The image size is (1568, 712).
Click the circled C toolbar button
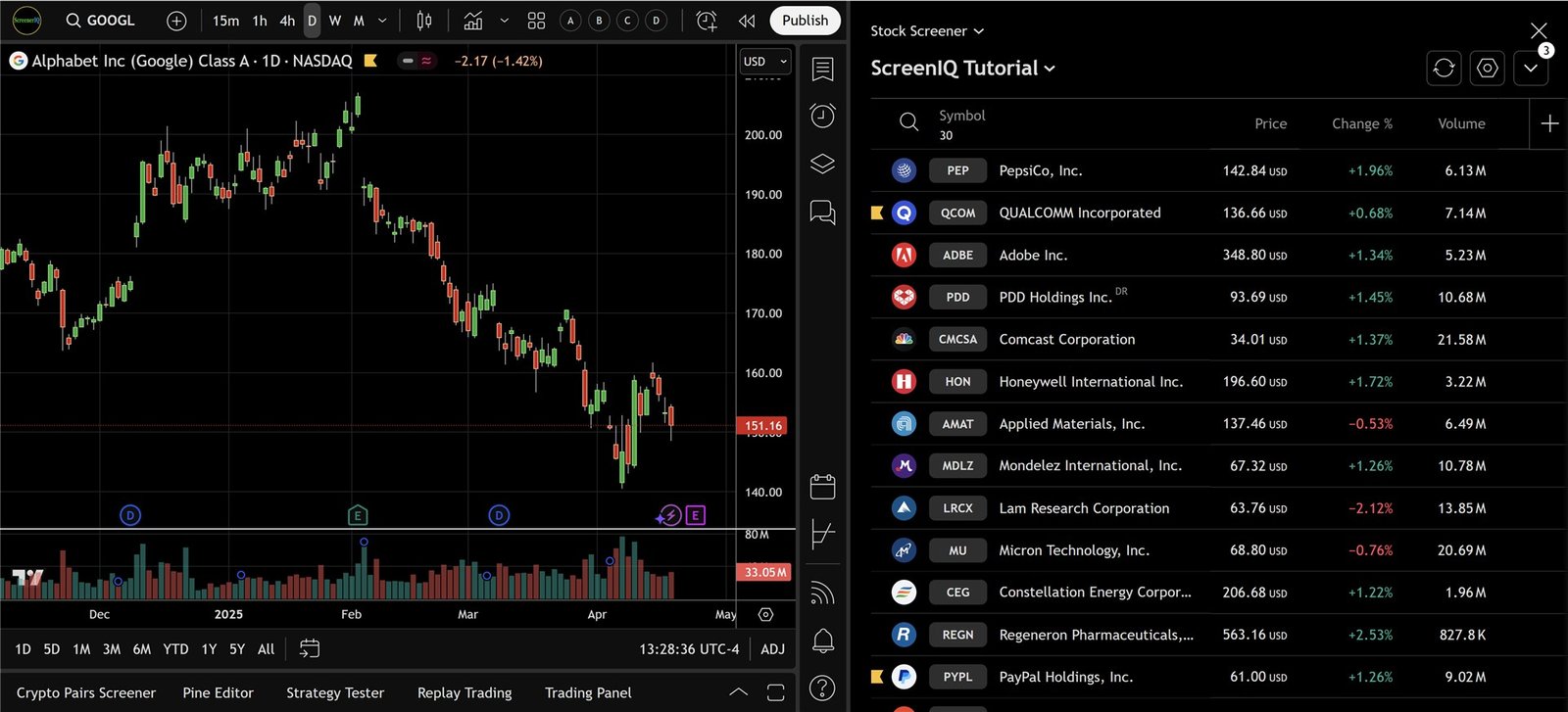click(x=627, y=21)
